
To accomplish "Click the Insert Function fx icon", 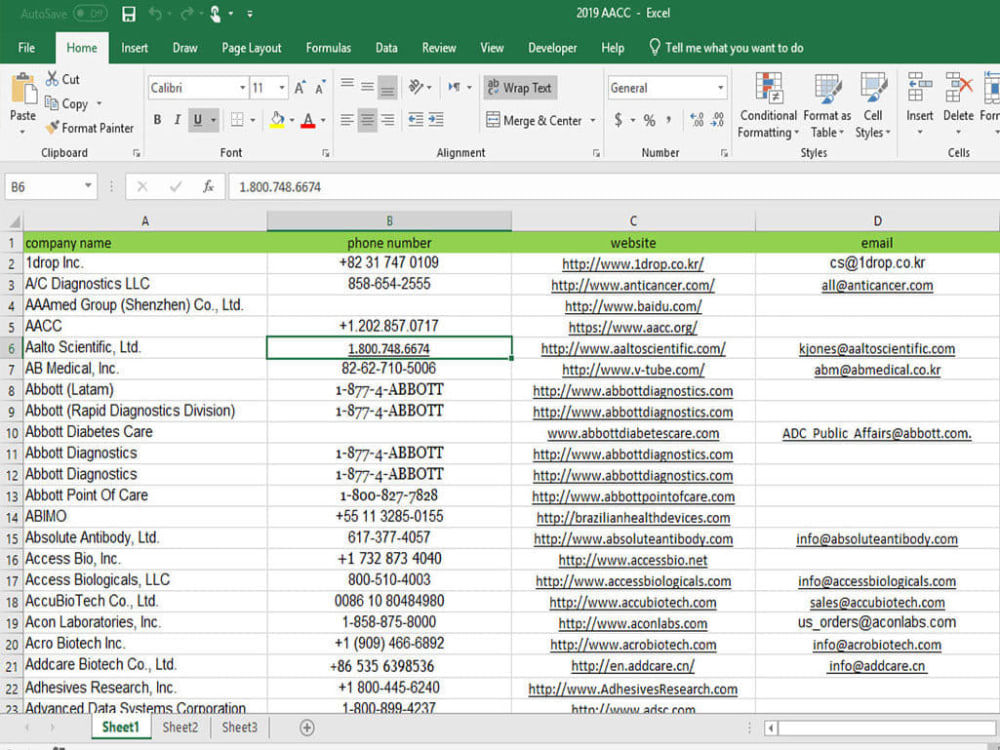I will coord(208,187).
